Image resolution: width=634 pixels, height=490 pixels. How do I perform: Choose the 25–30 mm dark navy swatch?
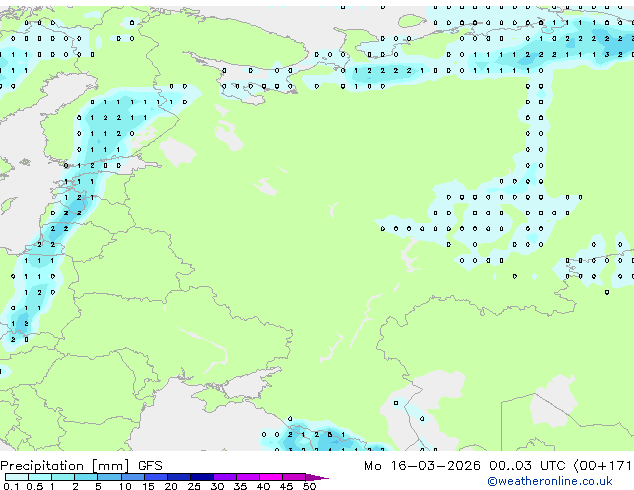[201, 477]
